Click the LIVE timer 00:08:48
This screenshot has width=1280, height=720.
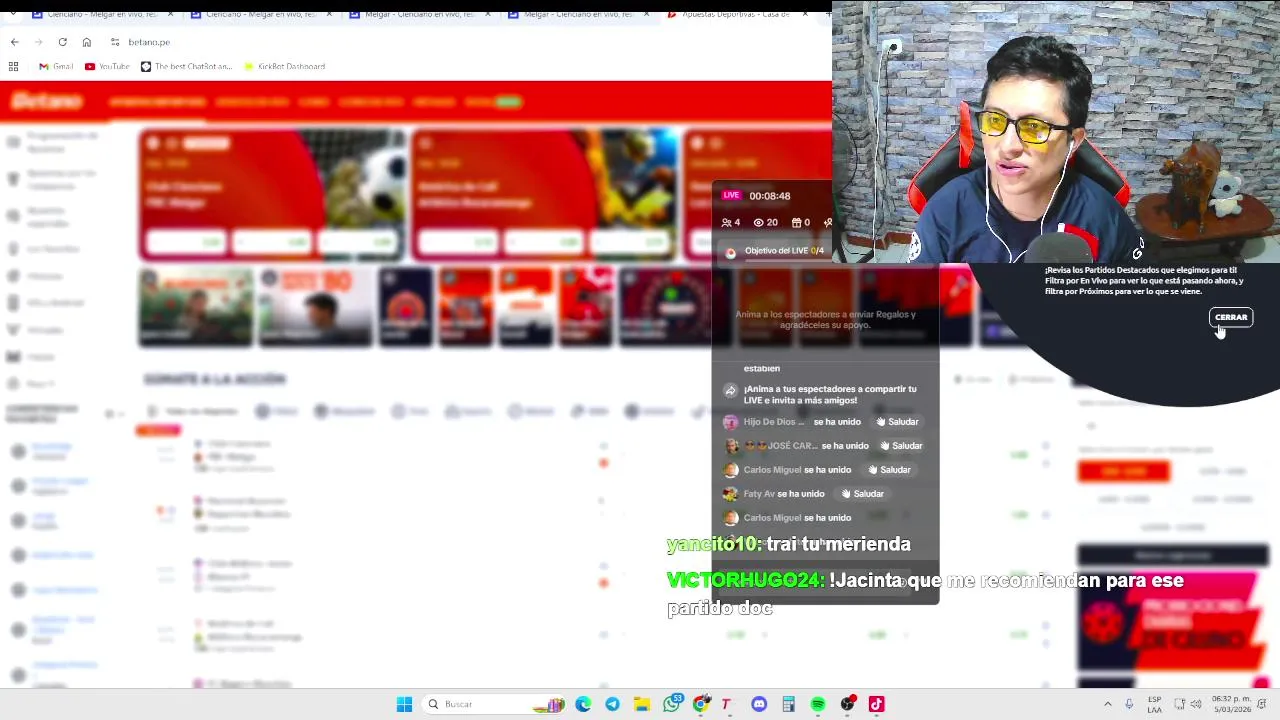[770, 196]
